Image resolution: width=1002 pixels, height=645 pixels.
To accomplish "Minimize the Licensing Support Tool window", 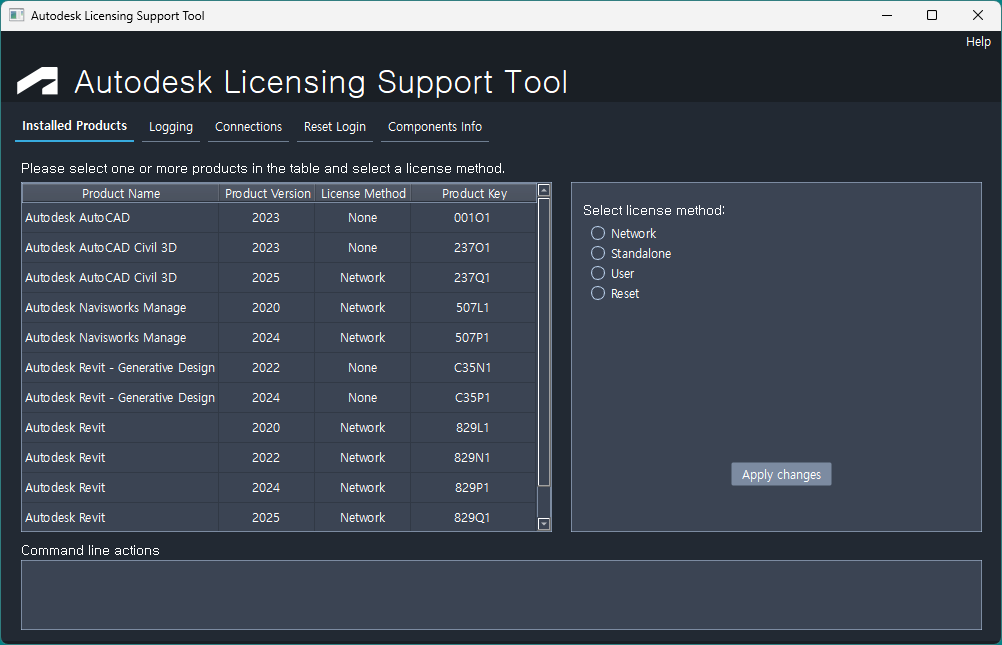I will (887, 15).
